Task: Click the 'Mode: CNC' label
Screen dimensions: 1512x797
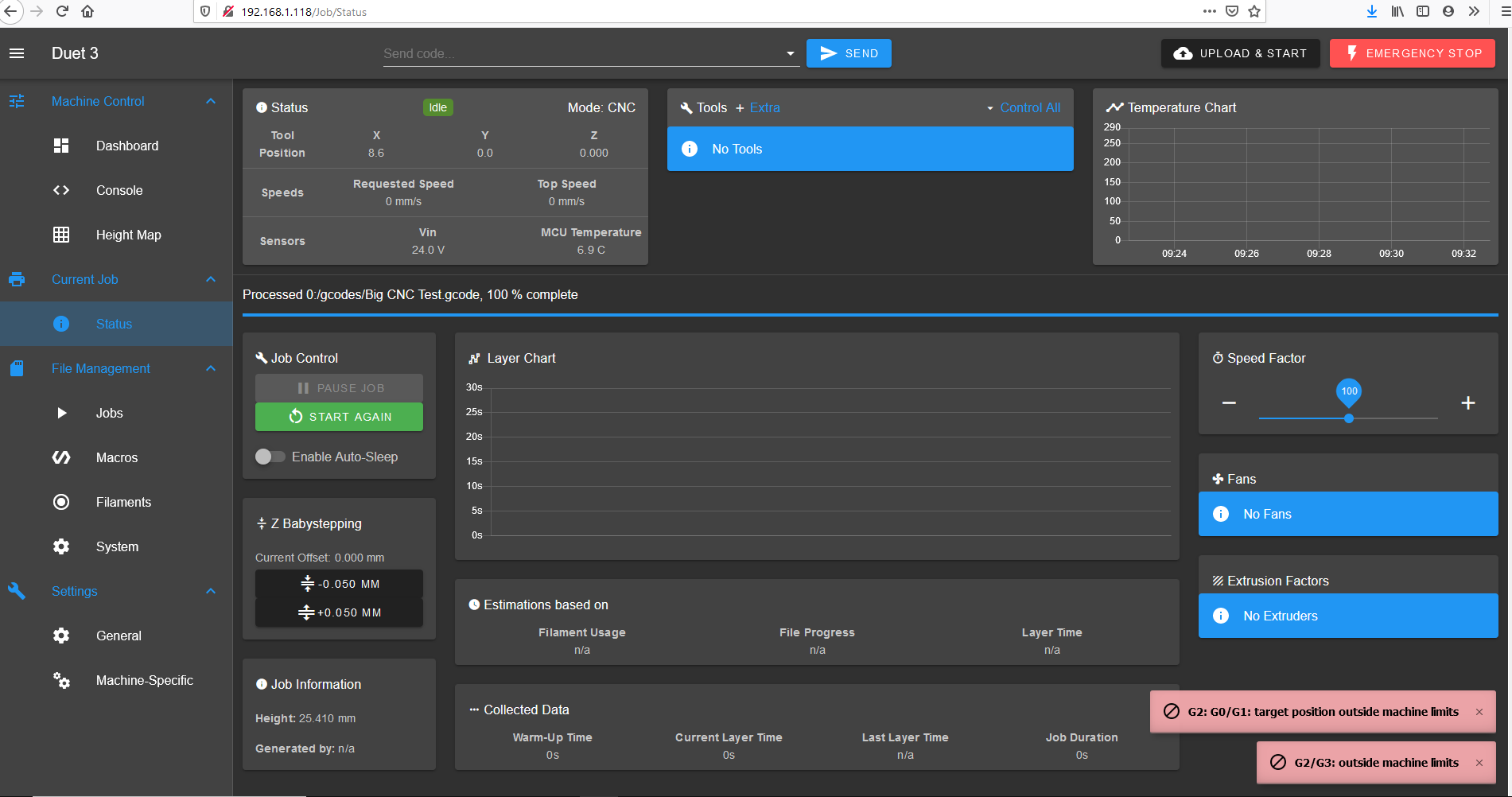Action: tap(601, 107)
